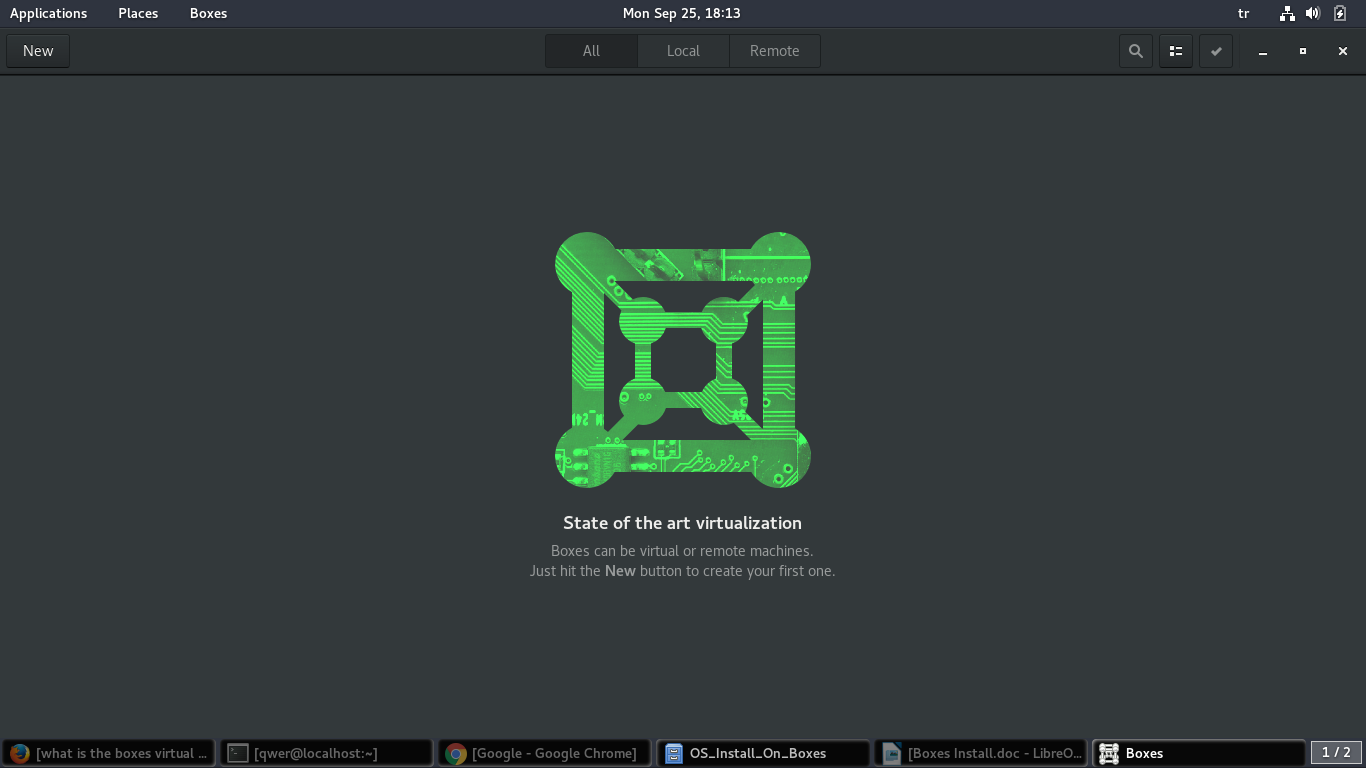Click the tr keyboard layout indicator

[x=1244, y=13]
